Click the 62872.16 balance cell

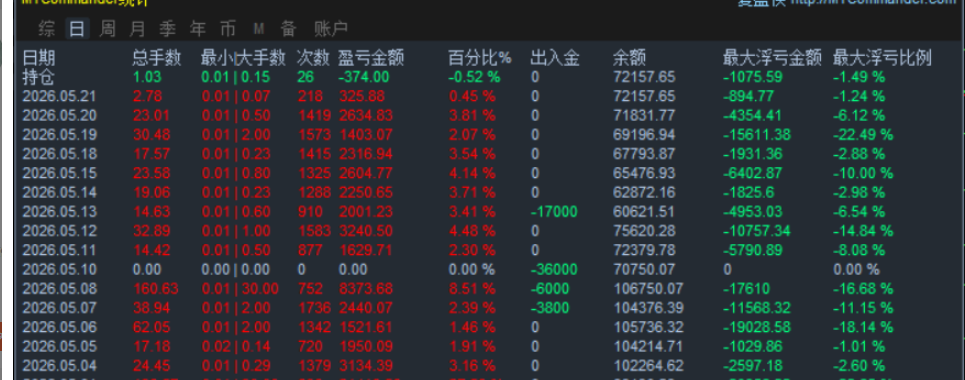644,192
